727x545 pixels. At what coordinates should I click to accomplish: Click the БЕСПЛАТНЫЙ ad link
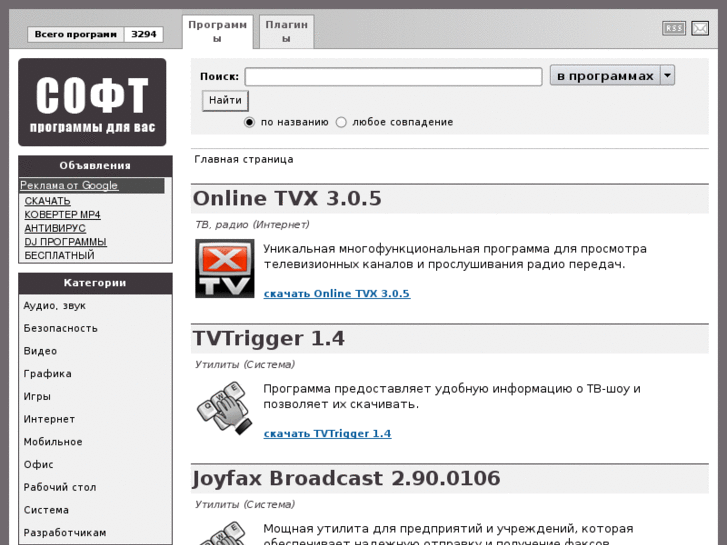click(59, 255)
